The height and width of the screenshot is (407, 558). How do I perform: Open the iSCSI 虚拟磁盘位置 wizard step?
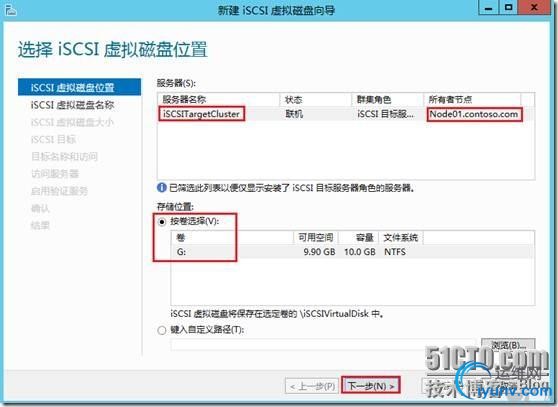click(79, 88)
